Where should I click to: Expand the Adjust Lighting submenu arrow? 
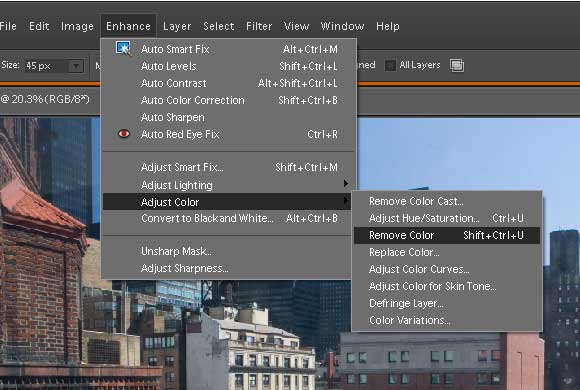point(345,184)
